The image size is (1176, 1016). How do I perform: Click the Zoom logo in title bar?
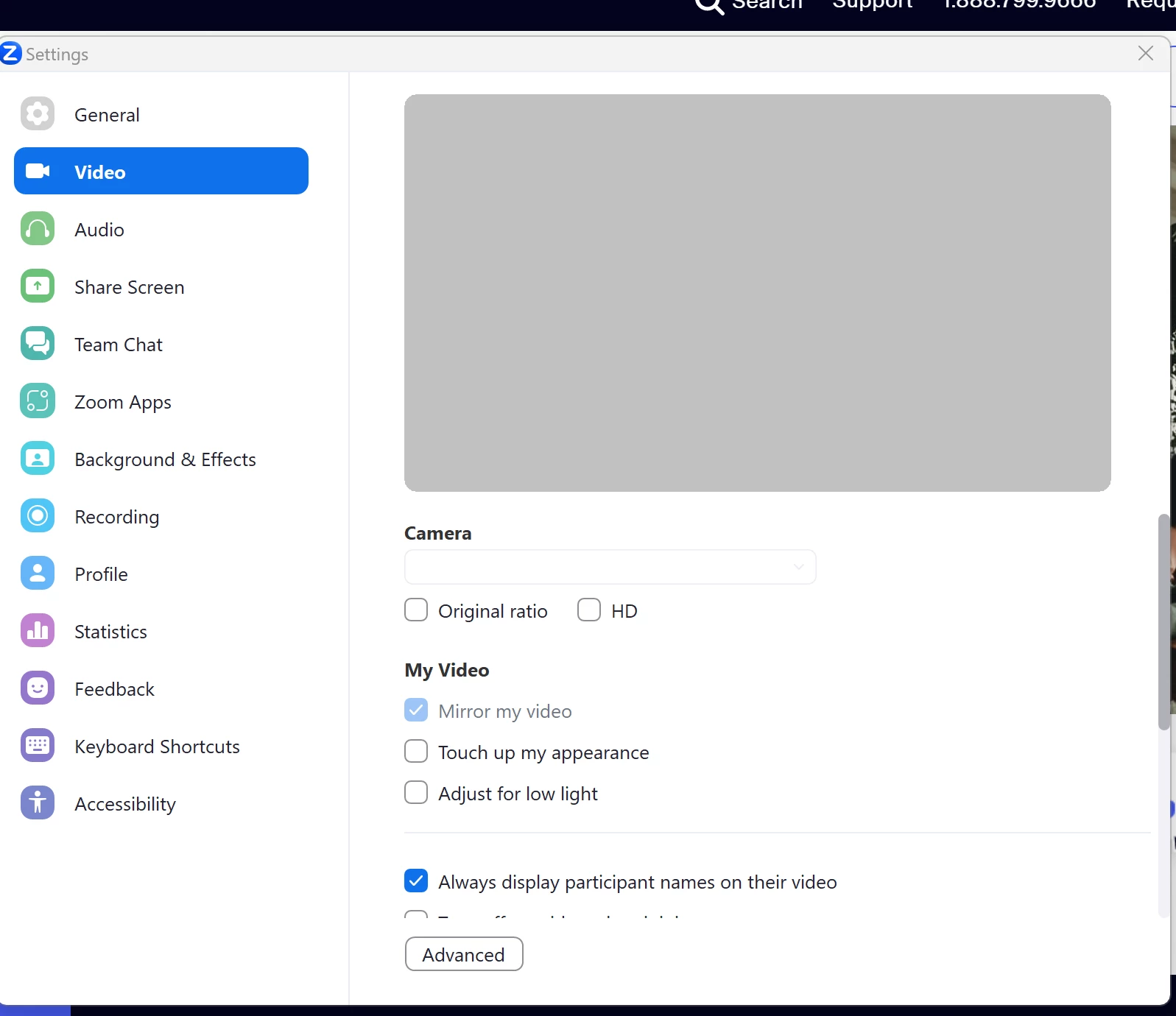[x=10, y=54]
